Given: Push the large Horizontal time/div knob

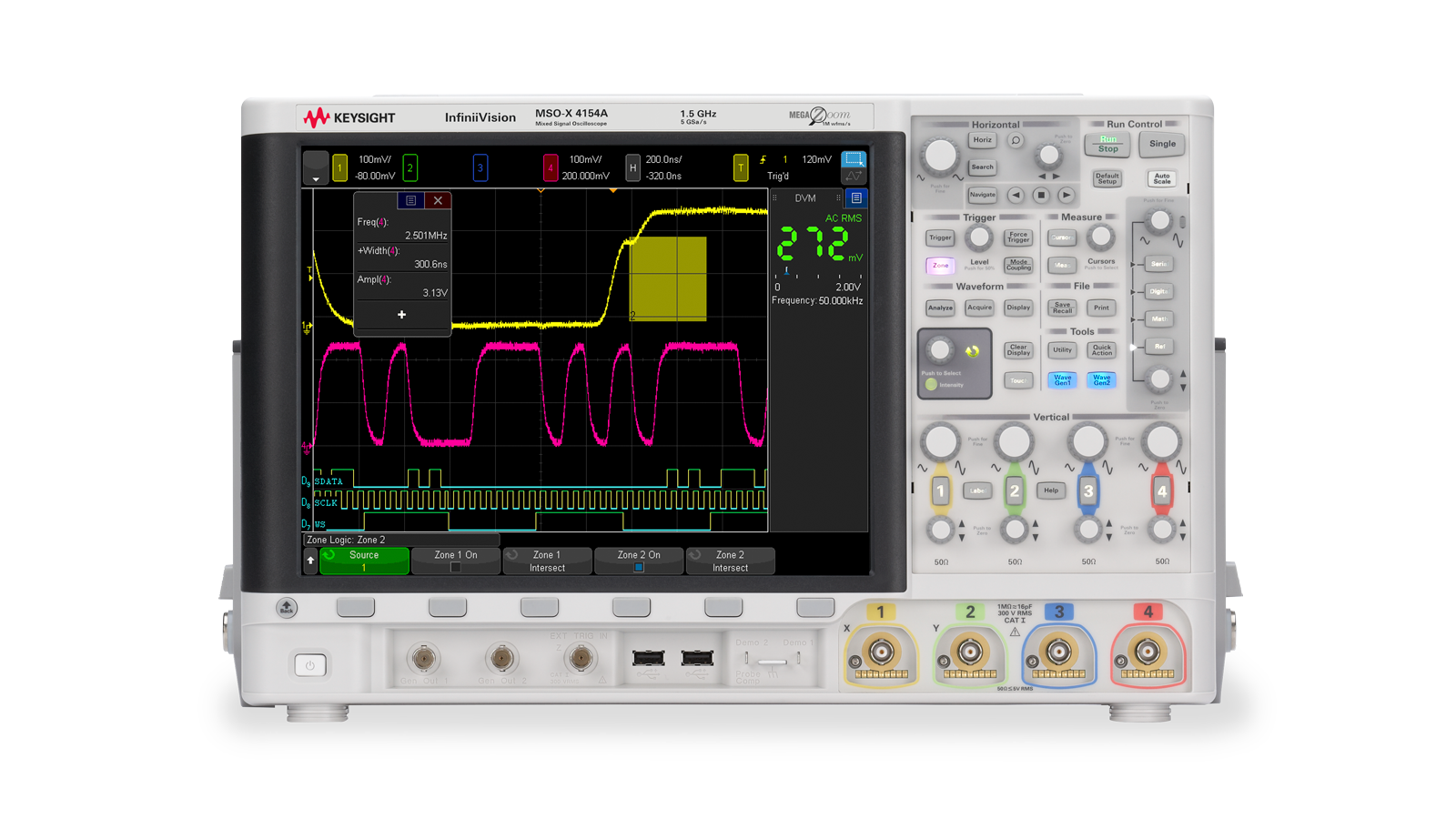Looking at the screenshot, I should [941, 156].
